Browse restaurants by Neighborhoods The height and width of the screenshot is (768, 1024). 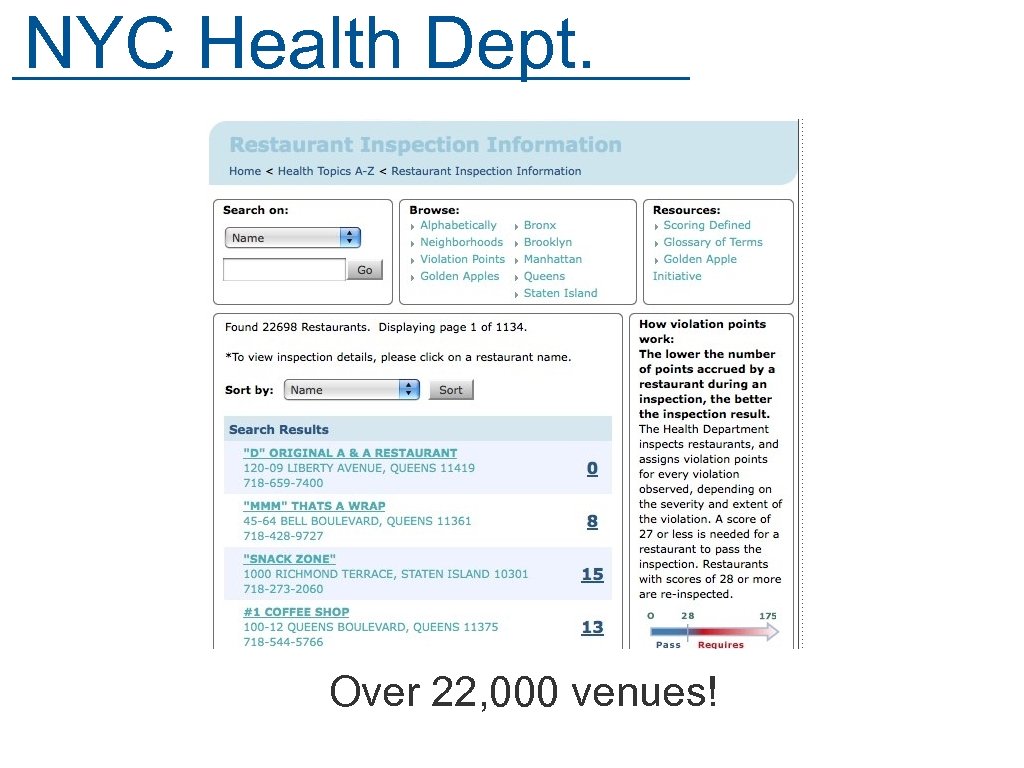tap(461, 241)
